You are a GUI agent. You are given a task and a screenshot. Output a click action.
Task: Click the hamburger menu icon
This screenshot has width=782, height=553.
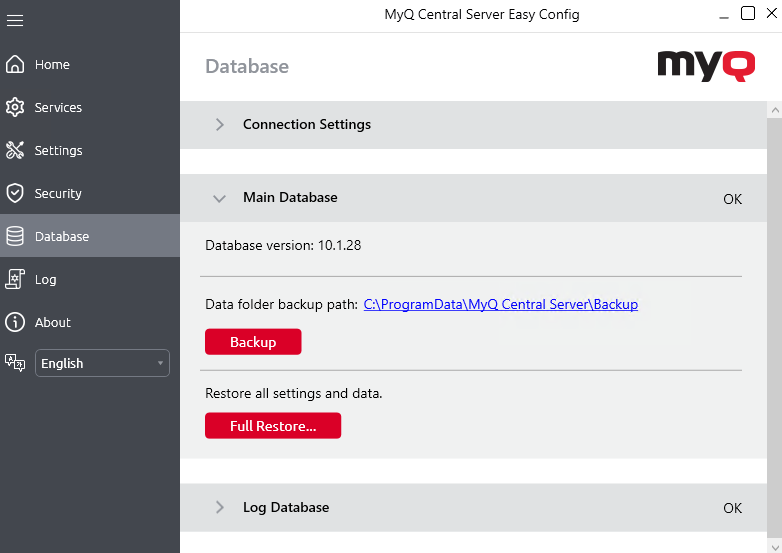tap(15, 20)
